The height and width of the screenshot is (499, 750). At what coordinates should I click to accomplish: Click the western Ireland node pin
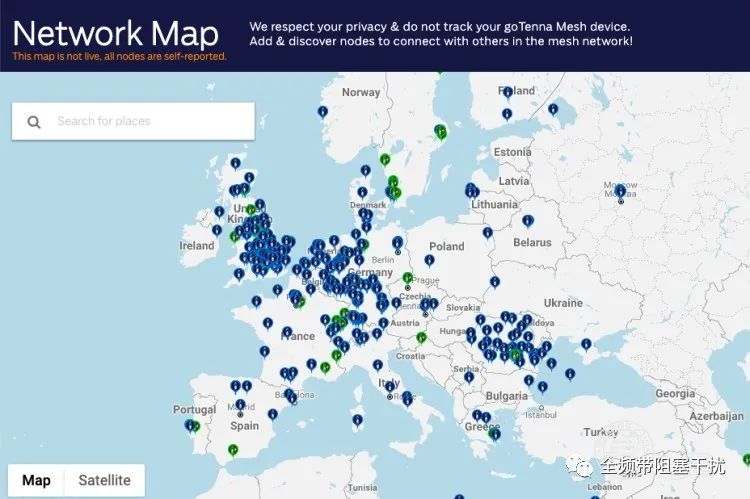(217, 231)
